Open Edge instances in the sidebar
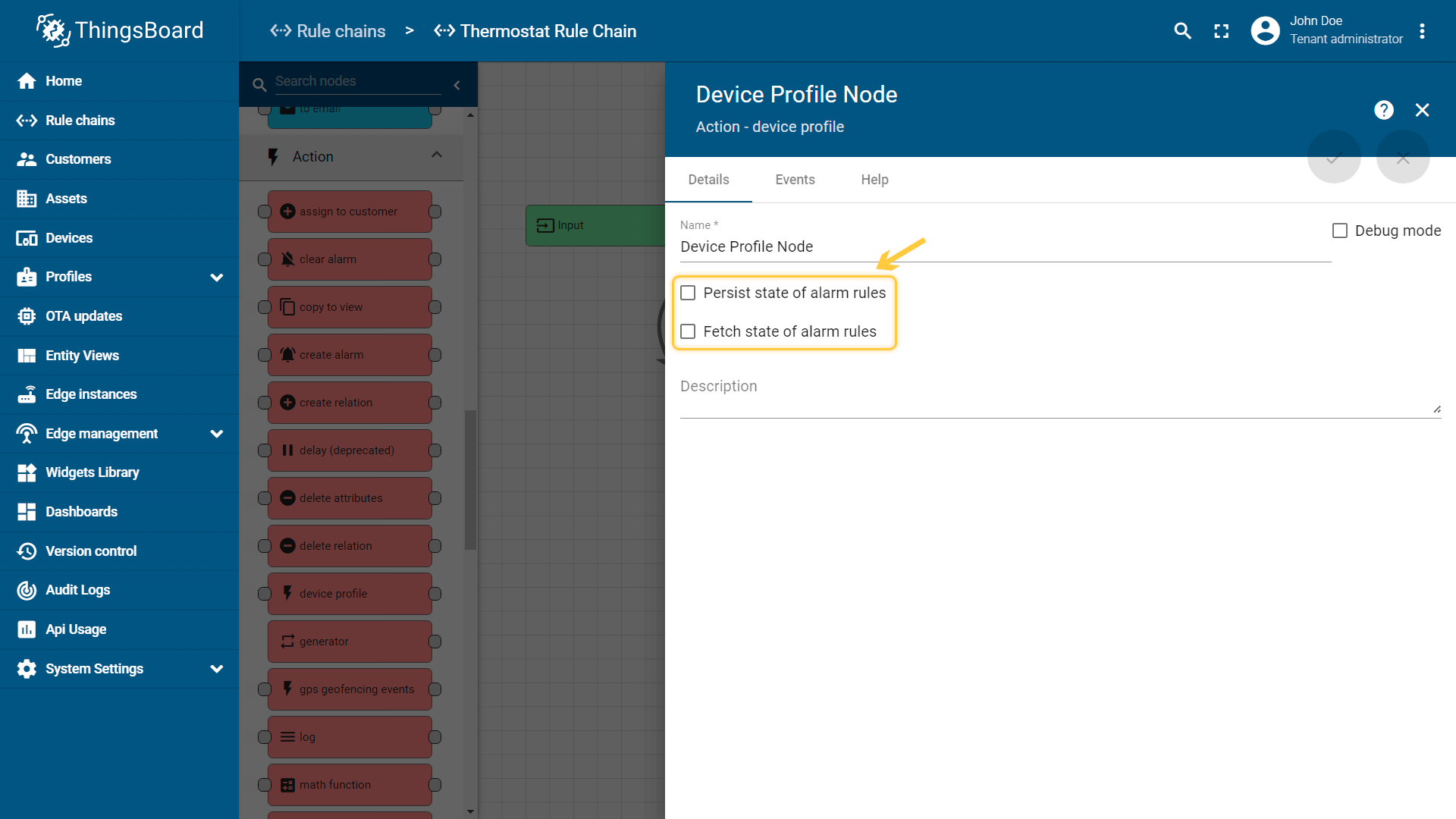This screenshot has width=1456, height=819. pos(119,394)
